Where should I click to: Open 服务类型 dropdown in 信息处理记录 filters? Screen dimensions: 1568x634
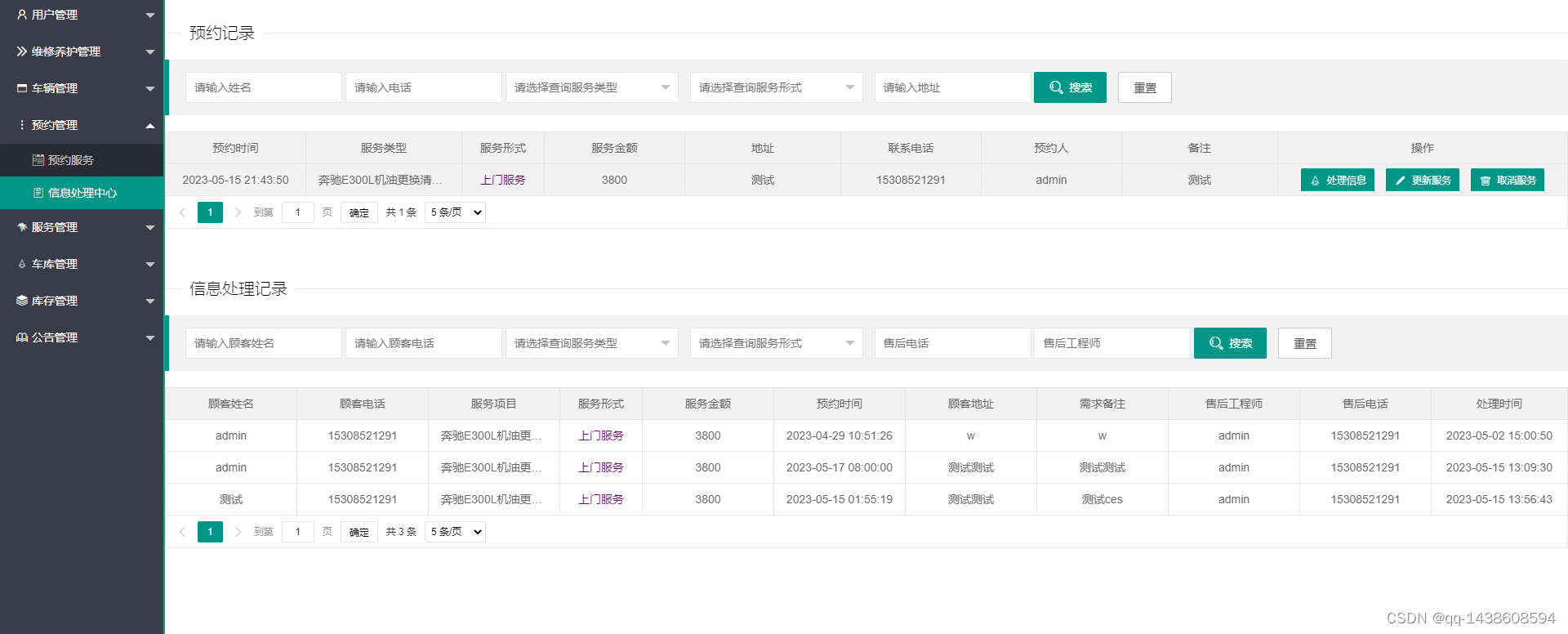(592, 343)
